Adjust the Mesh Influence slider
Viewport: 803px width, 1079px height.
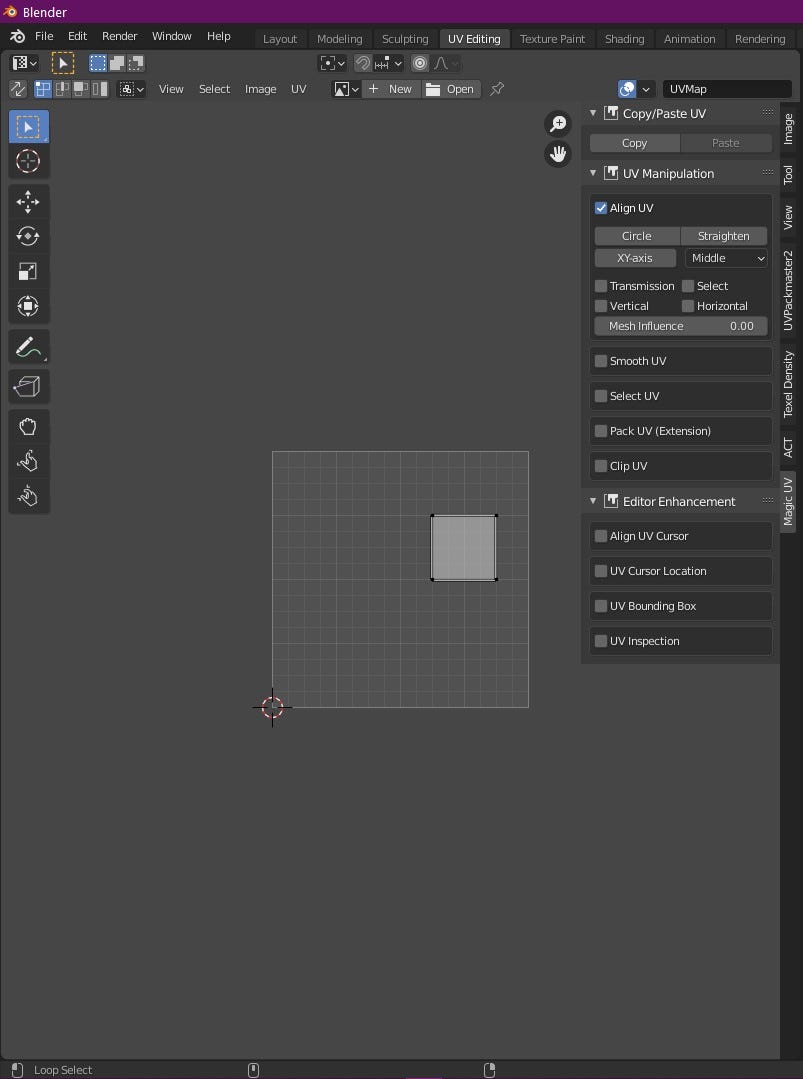(680, 325)
